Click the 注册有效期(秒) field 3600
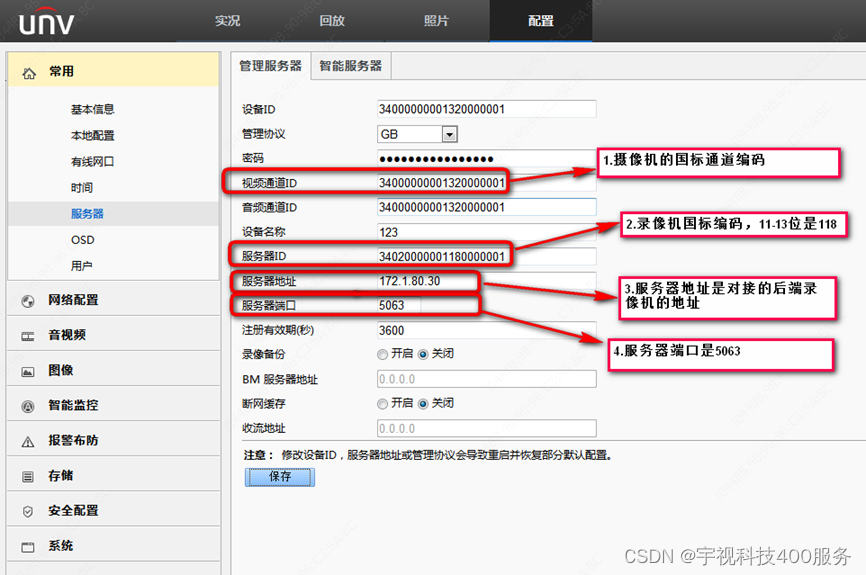 pos(487,330)
